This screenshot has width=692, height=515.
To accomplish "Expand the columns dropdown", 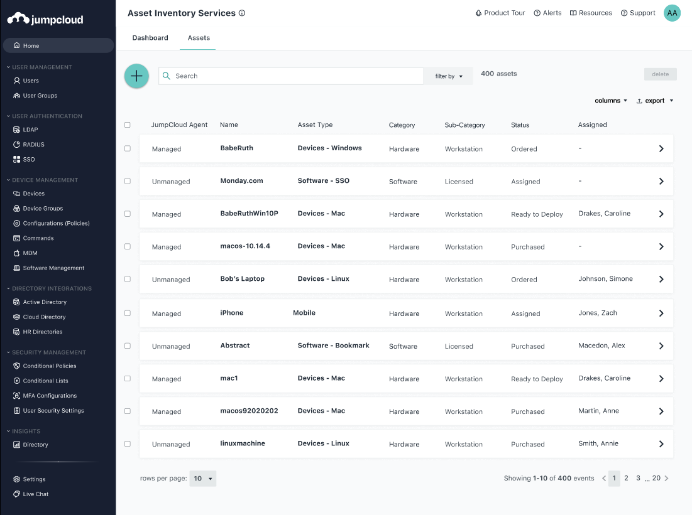I will coord(610,100).
